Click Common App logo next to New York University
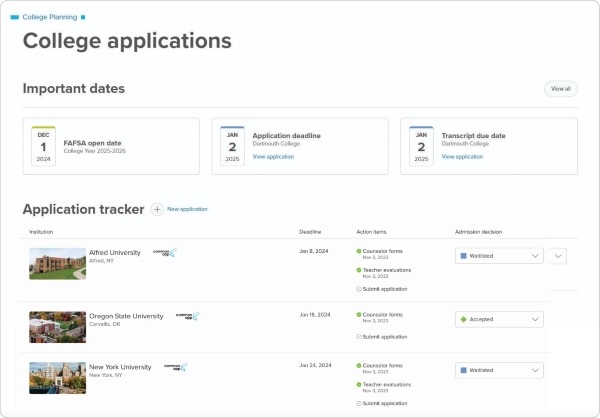The image size is (600, 418). click(x=176, y=367)
